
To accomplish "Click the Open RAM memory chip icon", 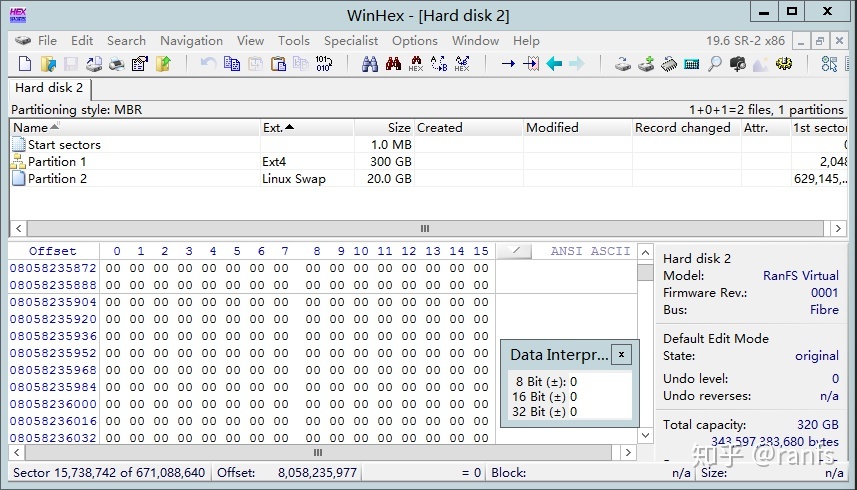I will point(669,64).
